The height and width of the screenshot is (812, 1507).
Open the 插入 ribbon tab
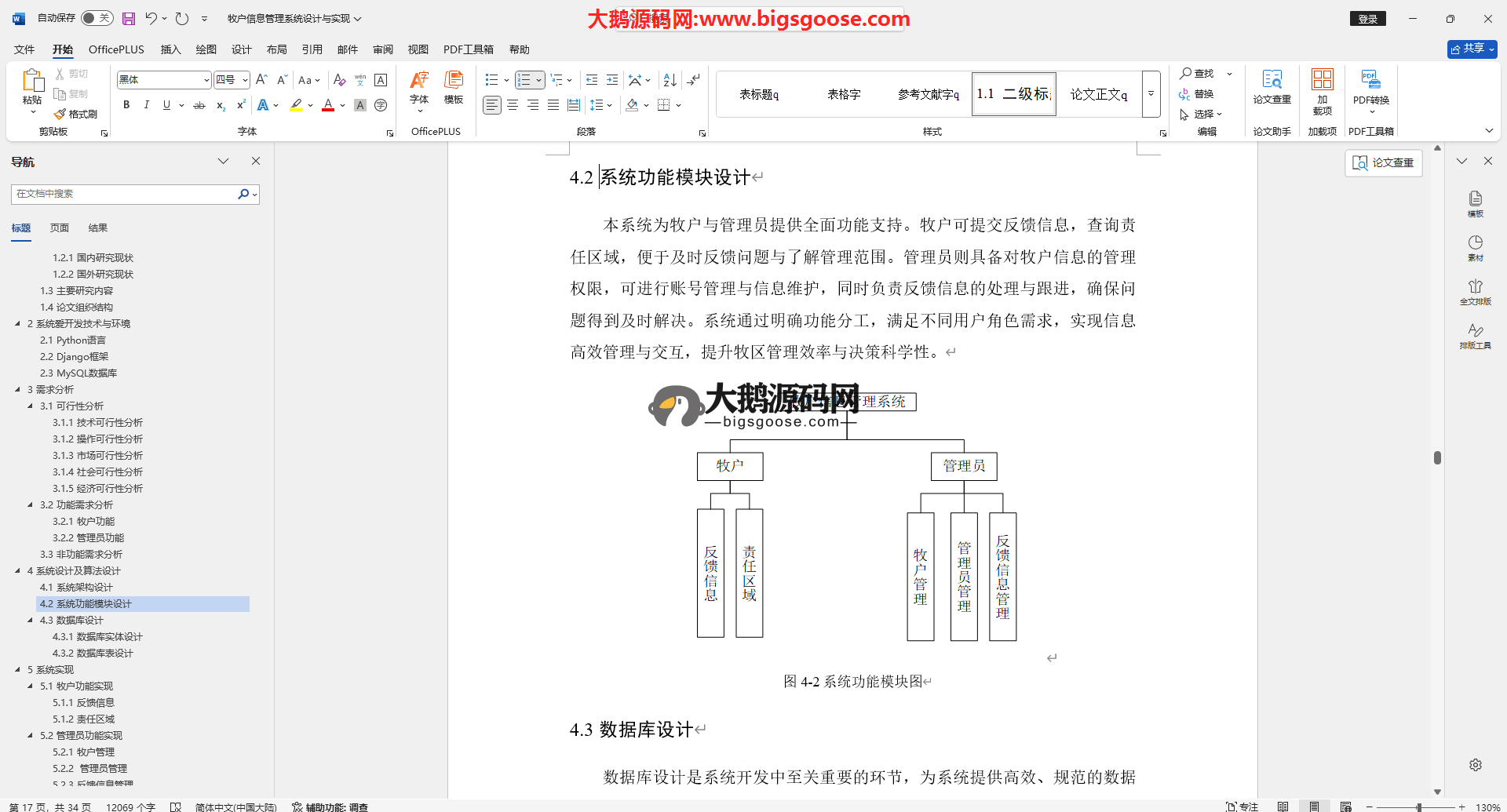(x=170, y=49)
